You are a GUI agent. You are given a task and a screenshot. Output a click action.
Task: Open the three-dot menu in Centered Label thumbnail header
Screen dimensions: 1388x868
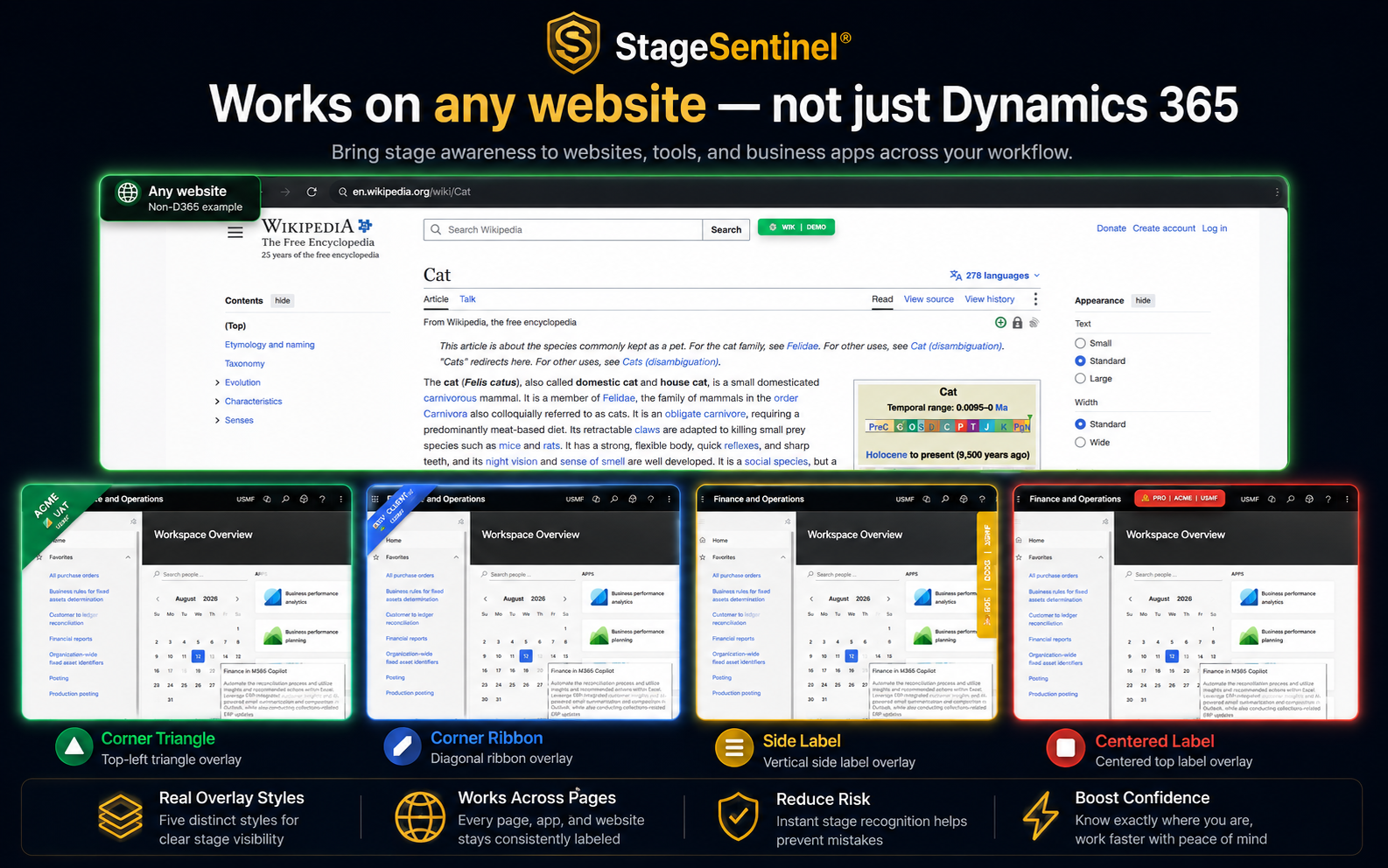coord(1347,499)
